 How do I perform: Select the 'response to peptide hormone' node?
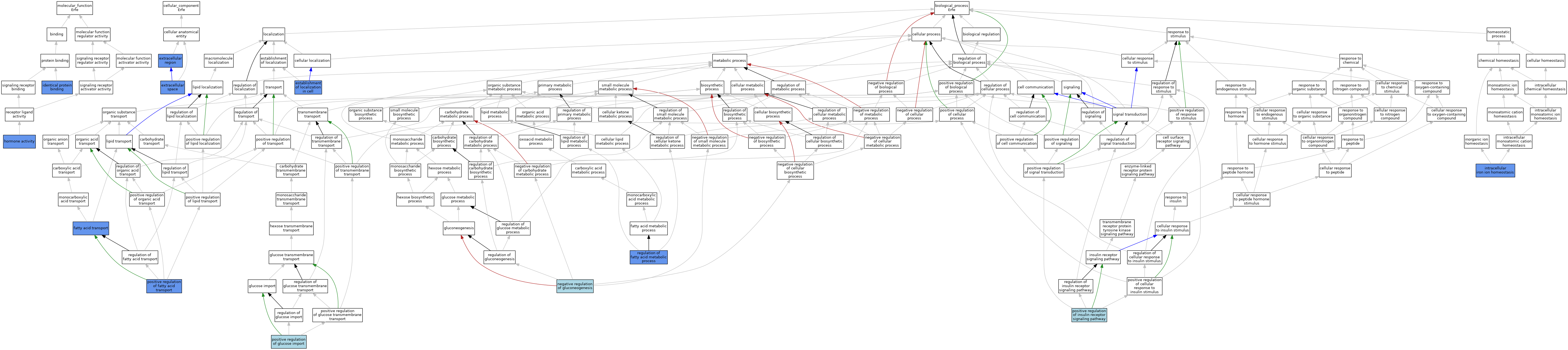[1238, 170]
